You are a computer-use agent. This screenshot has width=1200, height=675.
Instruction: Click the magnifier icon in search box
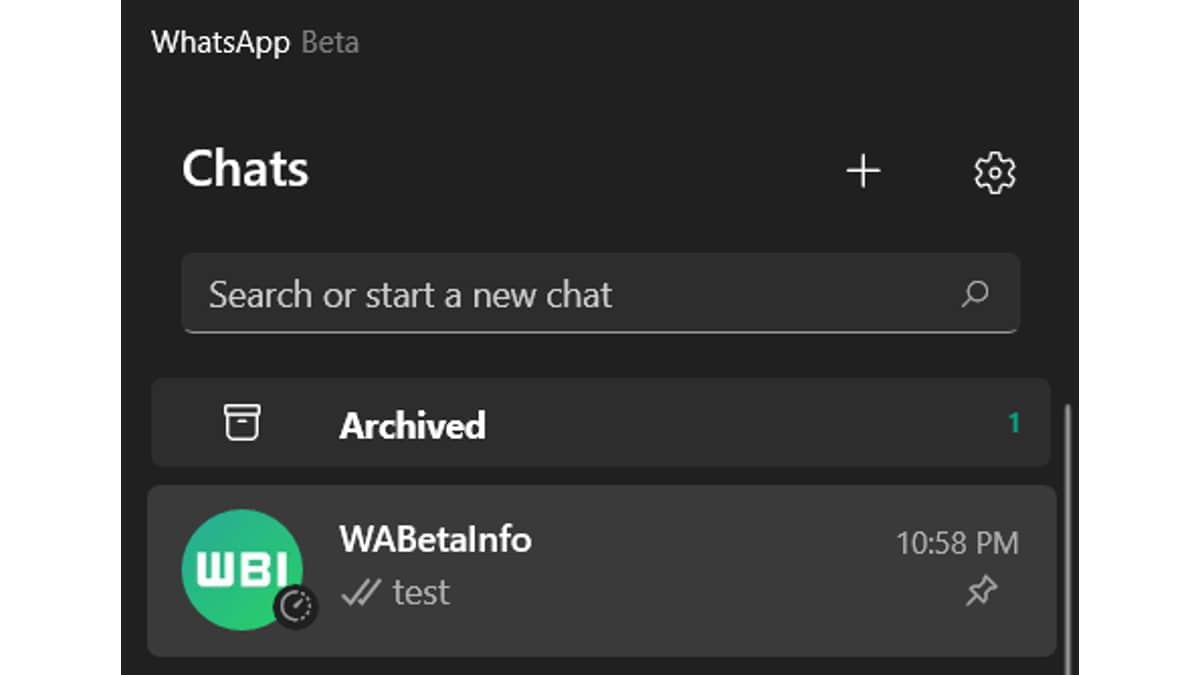974,294
